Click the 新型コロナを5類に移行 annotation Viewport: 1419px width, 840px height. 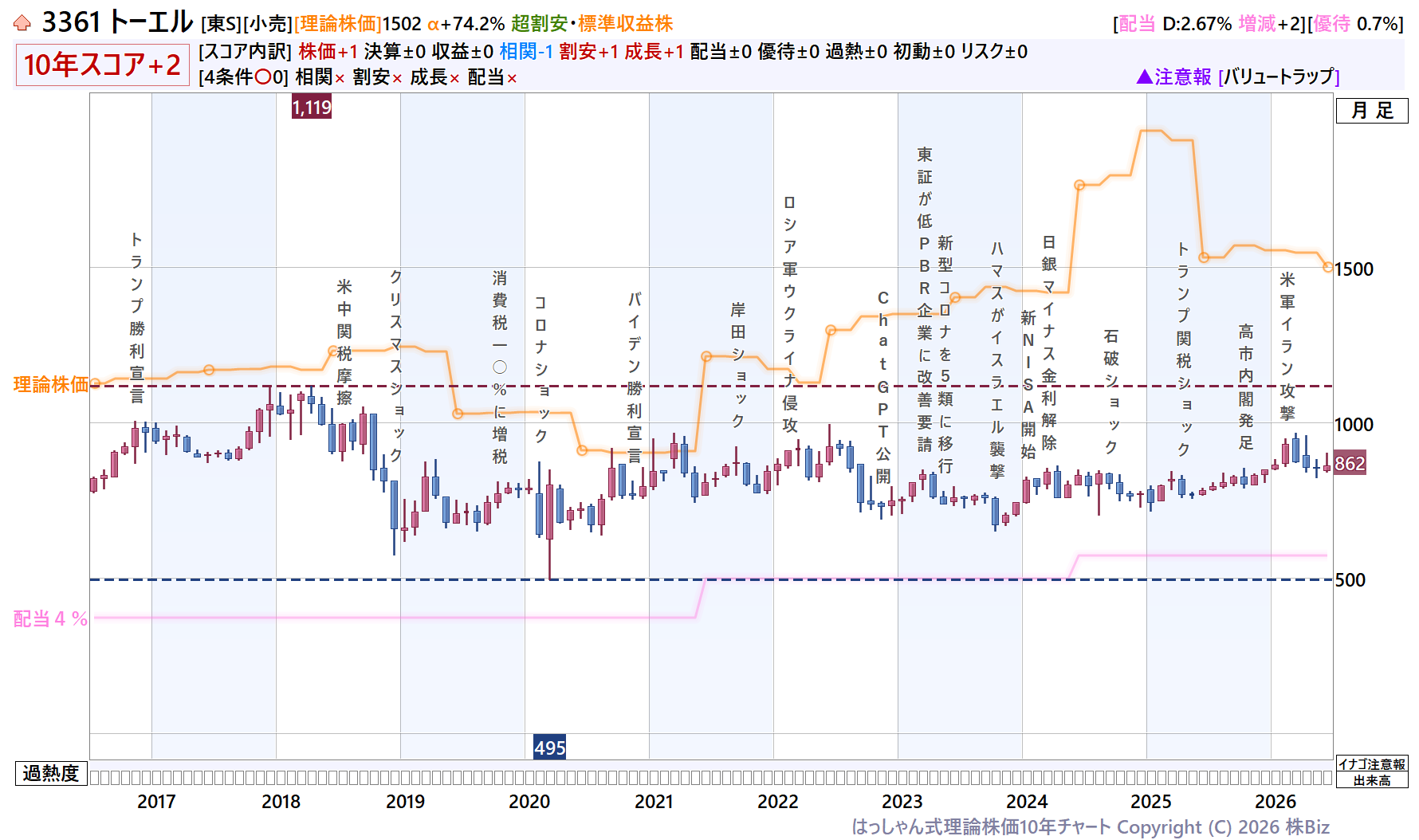tap(945, 354)
